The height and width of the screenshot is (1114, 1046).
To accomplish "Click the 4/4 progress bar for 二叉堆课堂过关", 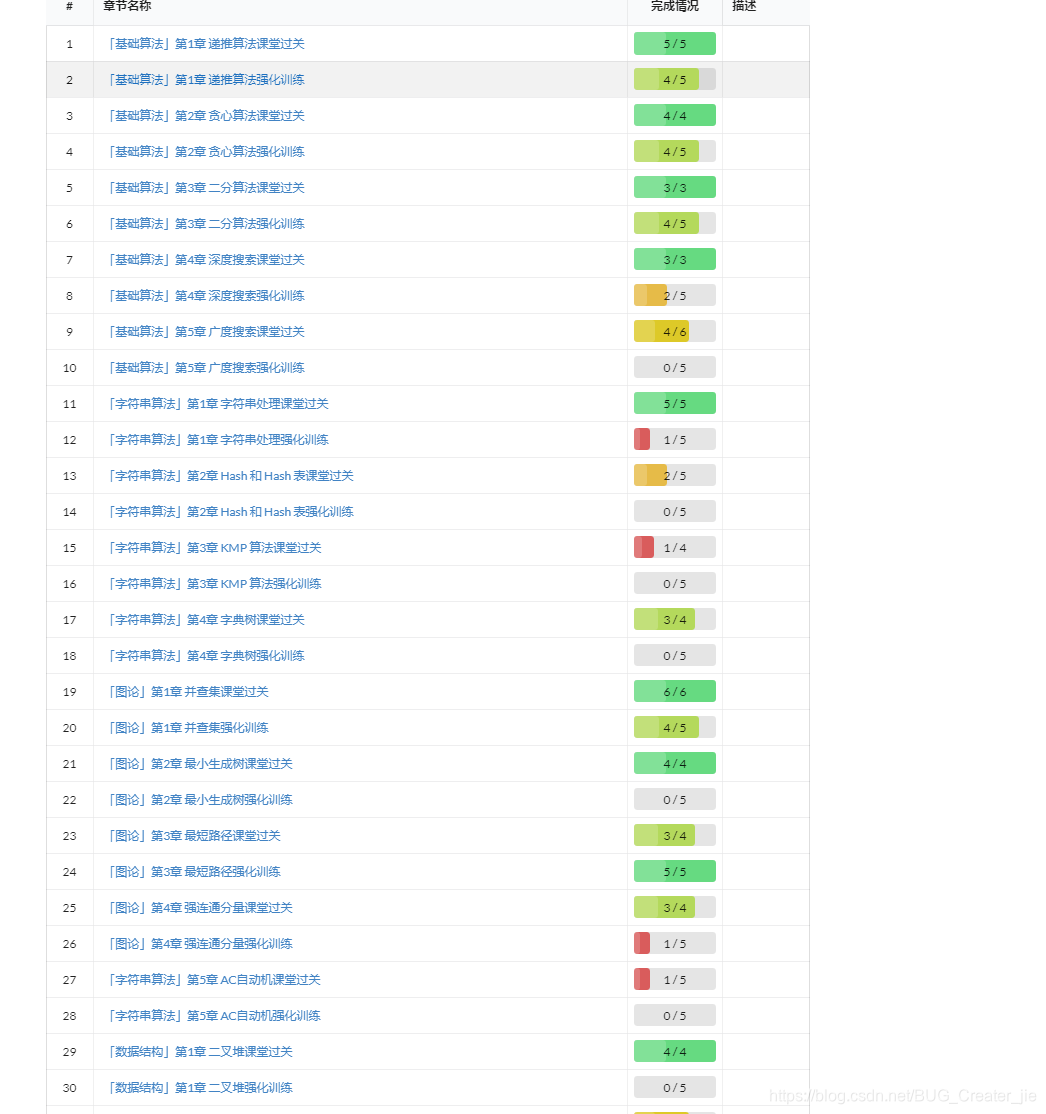I will point(675,1052).
